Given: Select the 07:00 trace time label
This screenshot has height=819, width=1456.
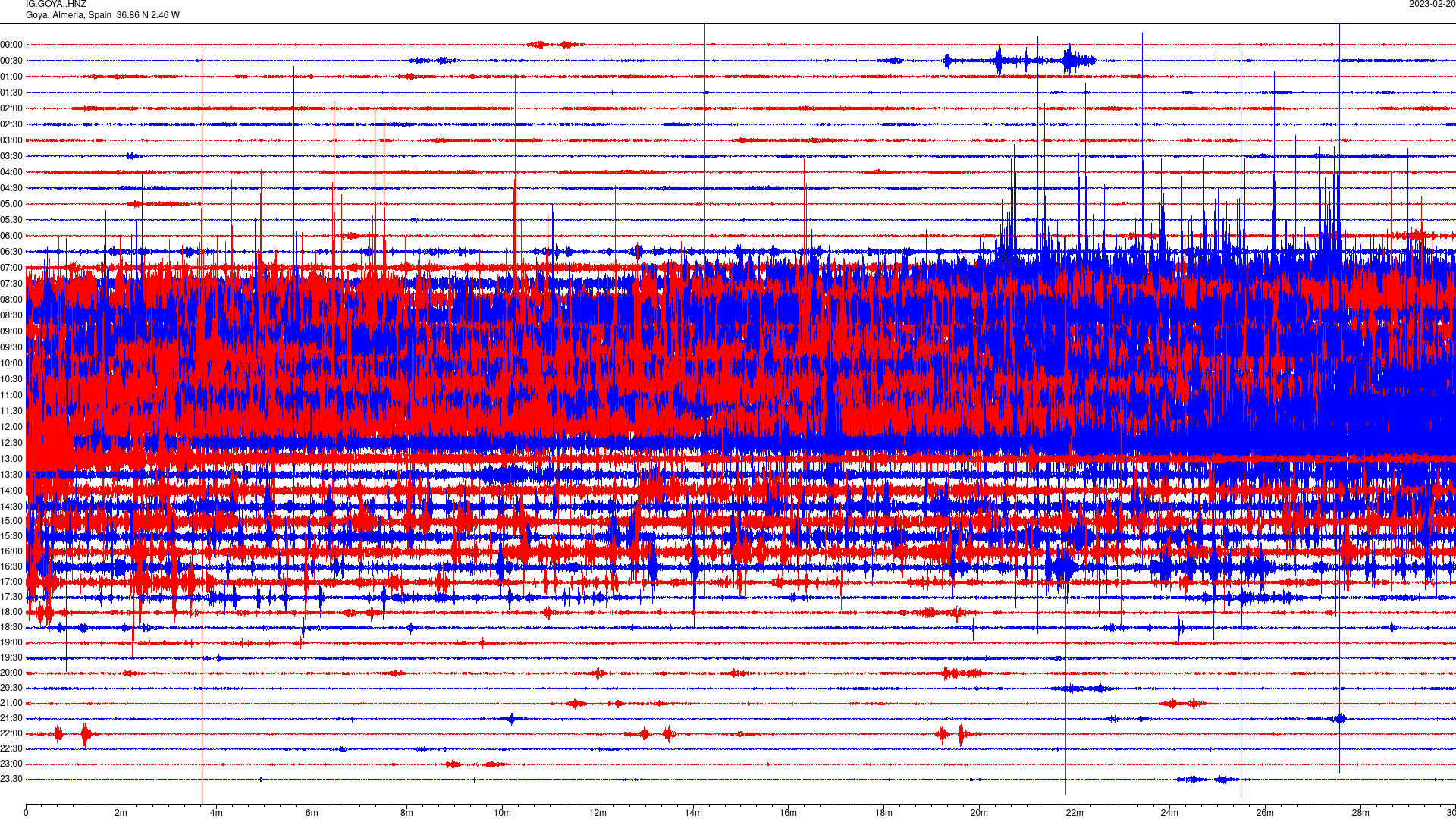Looking at the screenshot, I should (x=11, y=268).
